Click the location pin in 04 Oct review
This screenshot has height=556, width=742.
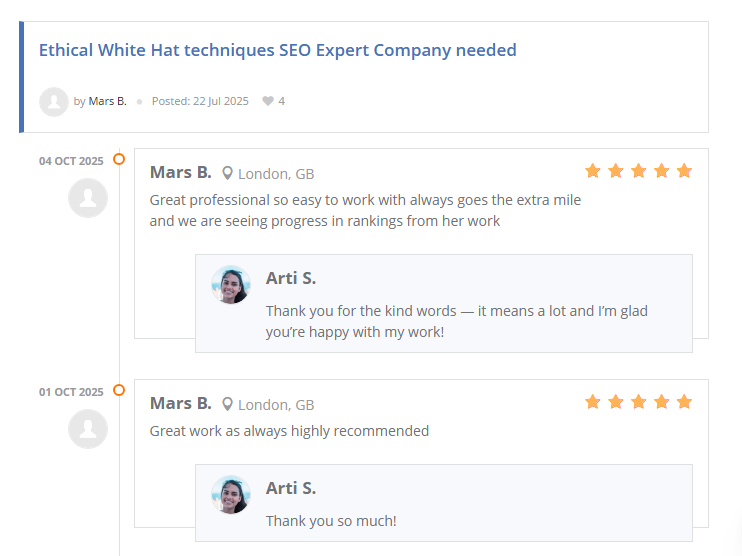click(228, 173)
